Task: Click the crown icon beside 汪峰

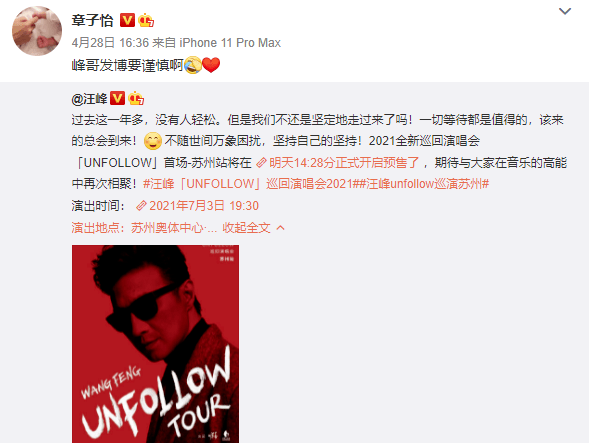Action: click(136, 99)
